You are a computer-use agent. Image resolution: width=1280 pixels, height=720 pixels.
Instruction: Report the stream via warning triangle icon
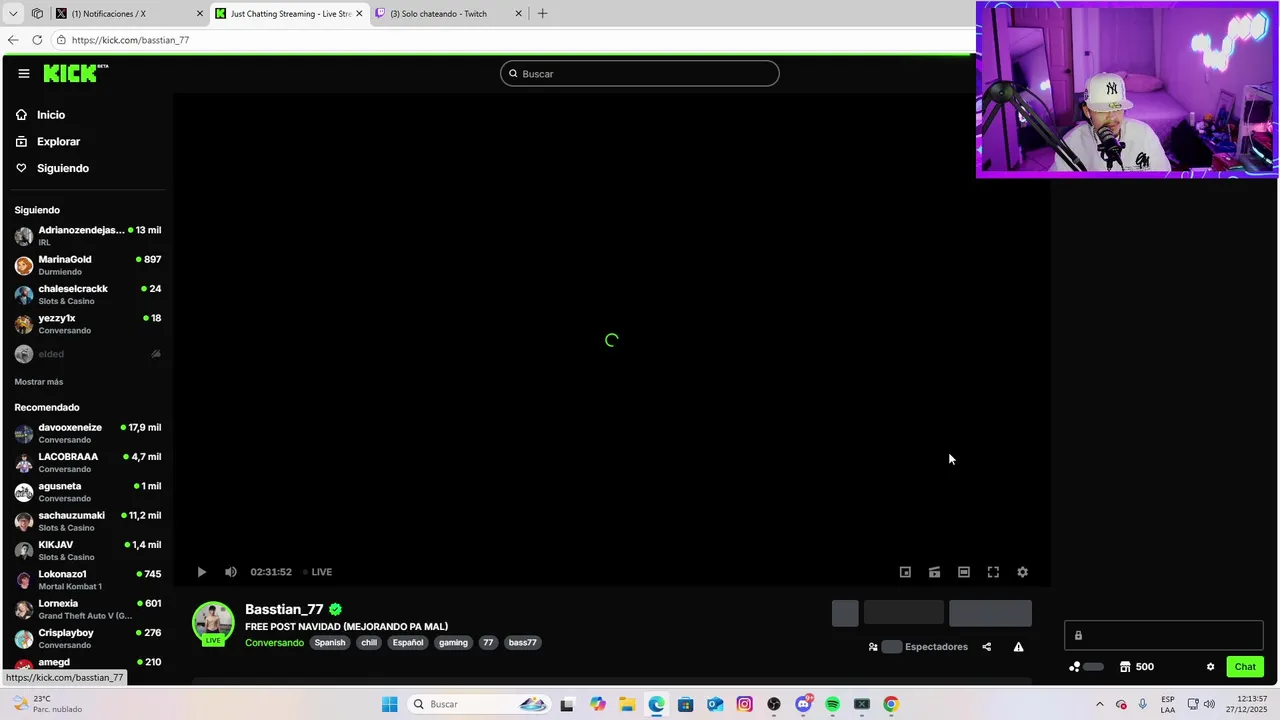pyautogui.click(x=1018, y=647)
